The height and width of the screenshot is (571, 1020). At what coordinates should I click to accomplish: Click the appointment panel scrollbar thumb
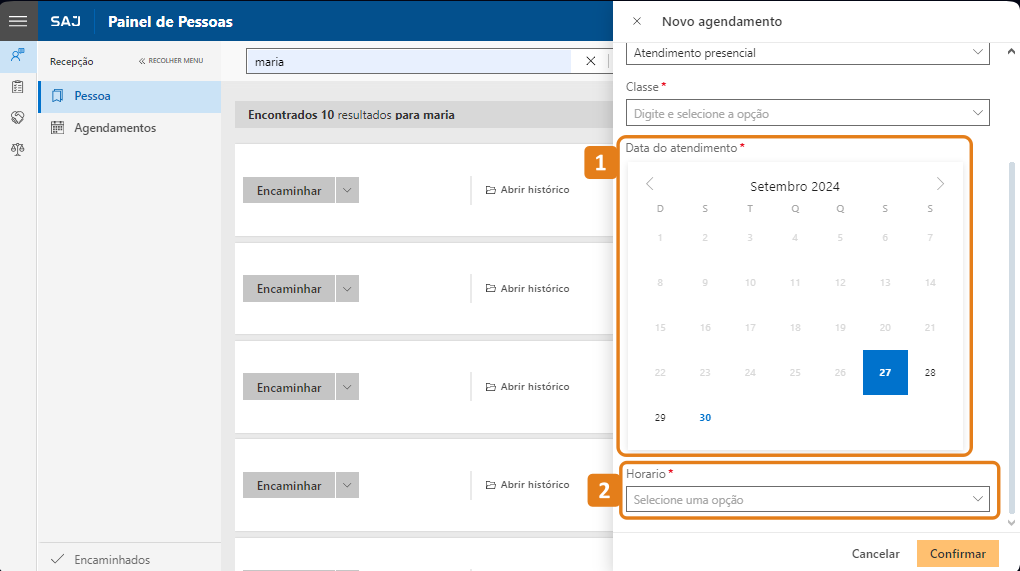(x=1012, y=337)
